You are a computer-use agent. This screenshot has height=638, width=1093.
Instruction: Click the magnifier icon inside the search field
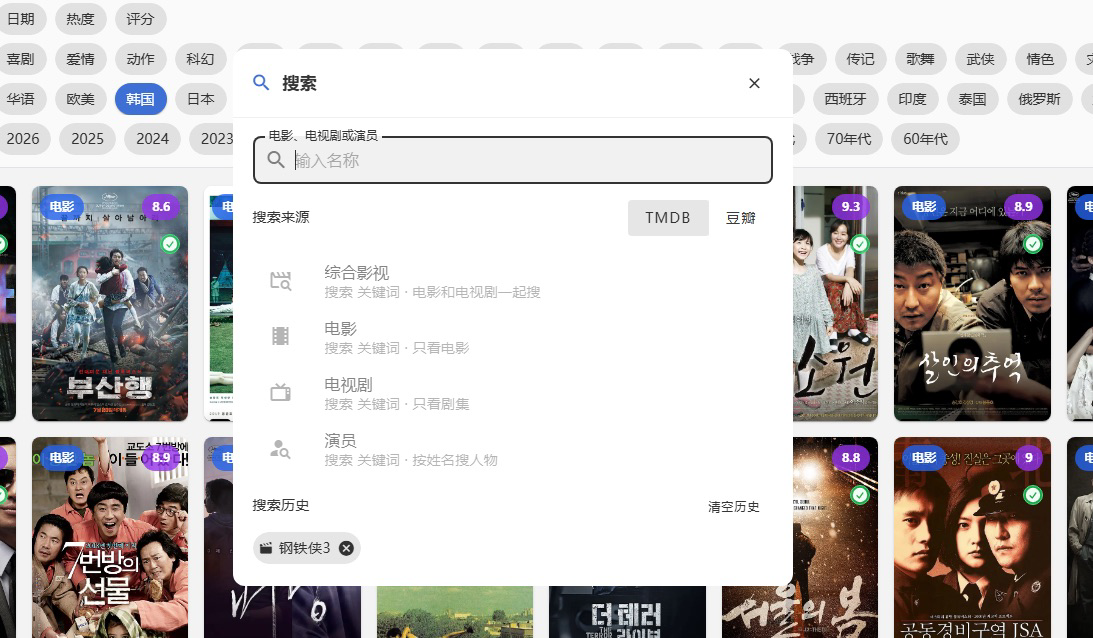276,160
